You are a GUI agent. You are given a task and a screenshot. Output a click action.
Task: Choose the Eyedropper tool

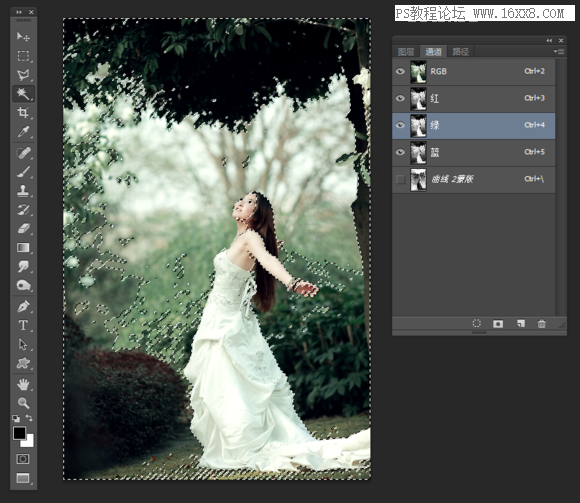coord(23,131)
